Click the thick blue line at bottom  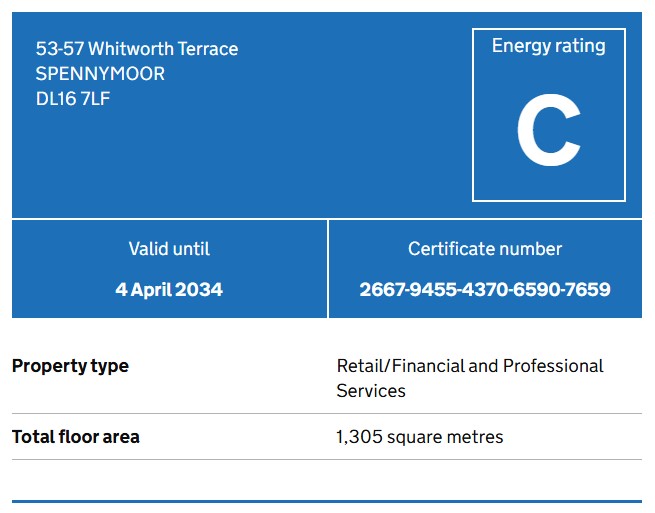click(327, 501)
